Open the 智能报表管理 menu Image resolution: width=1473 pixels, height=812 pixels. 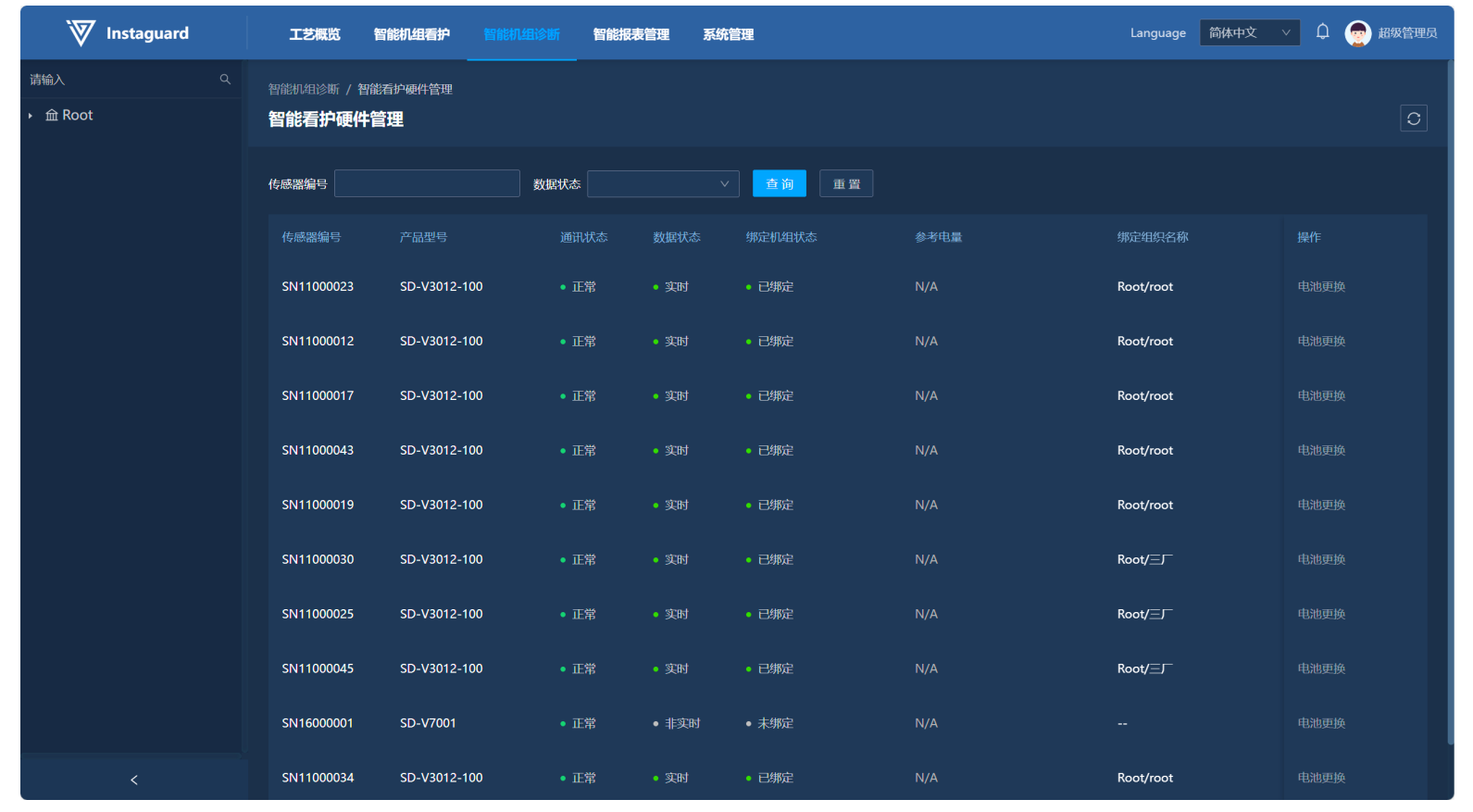coord(630,34)
